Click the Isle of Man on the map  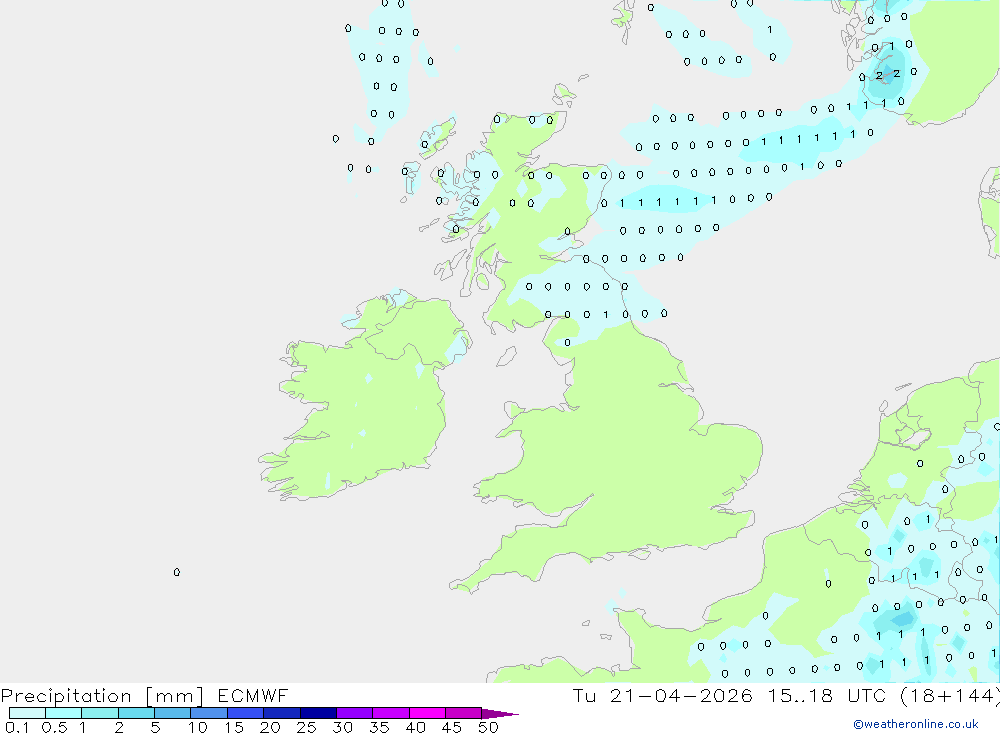507,356
